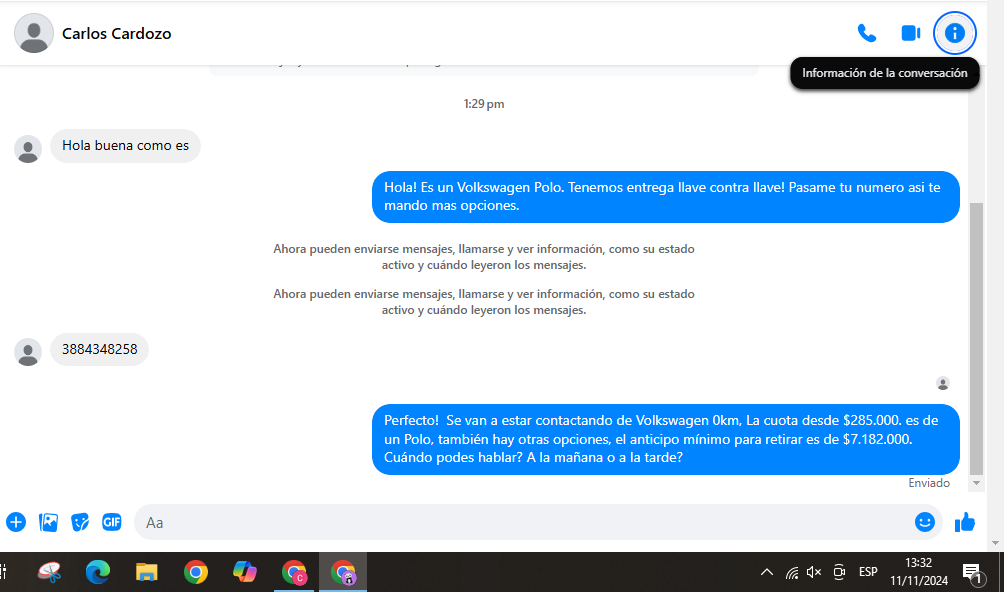The height and width of the screenshot is (592, 1004).
Task: Attach a photo with the image icon
Action: click(x=48, y=522)
